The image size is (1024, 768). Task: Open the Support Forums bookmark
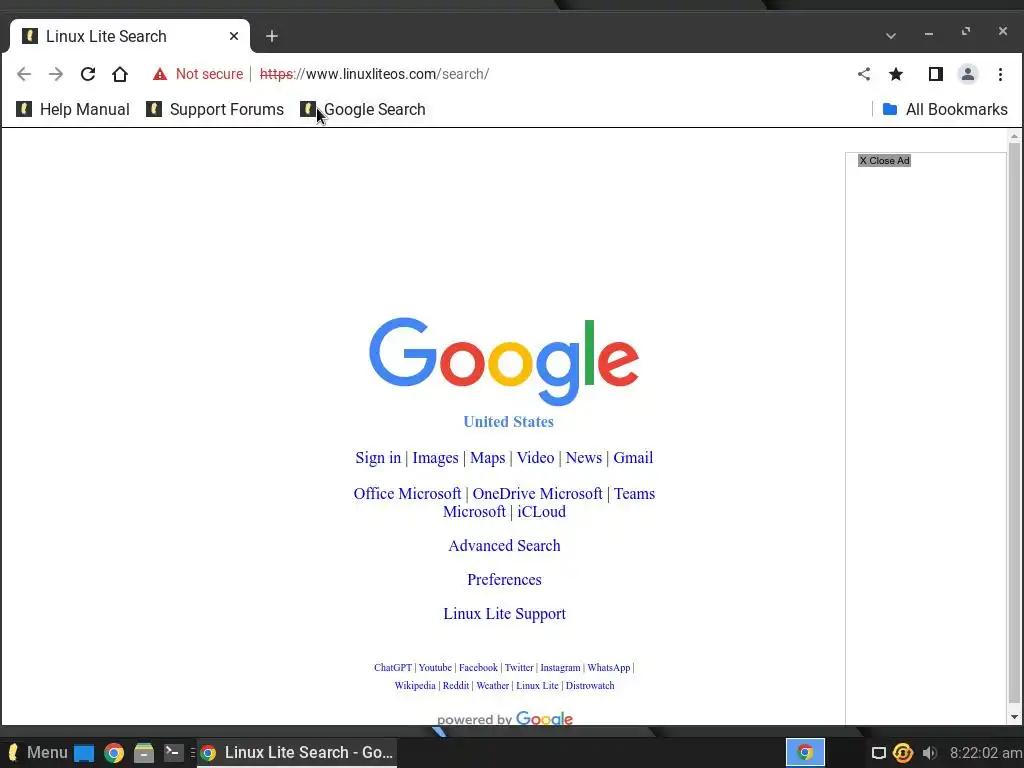(215, 109)
